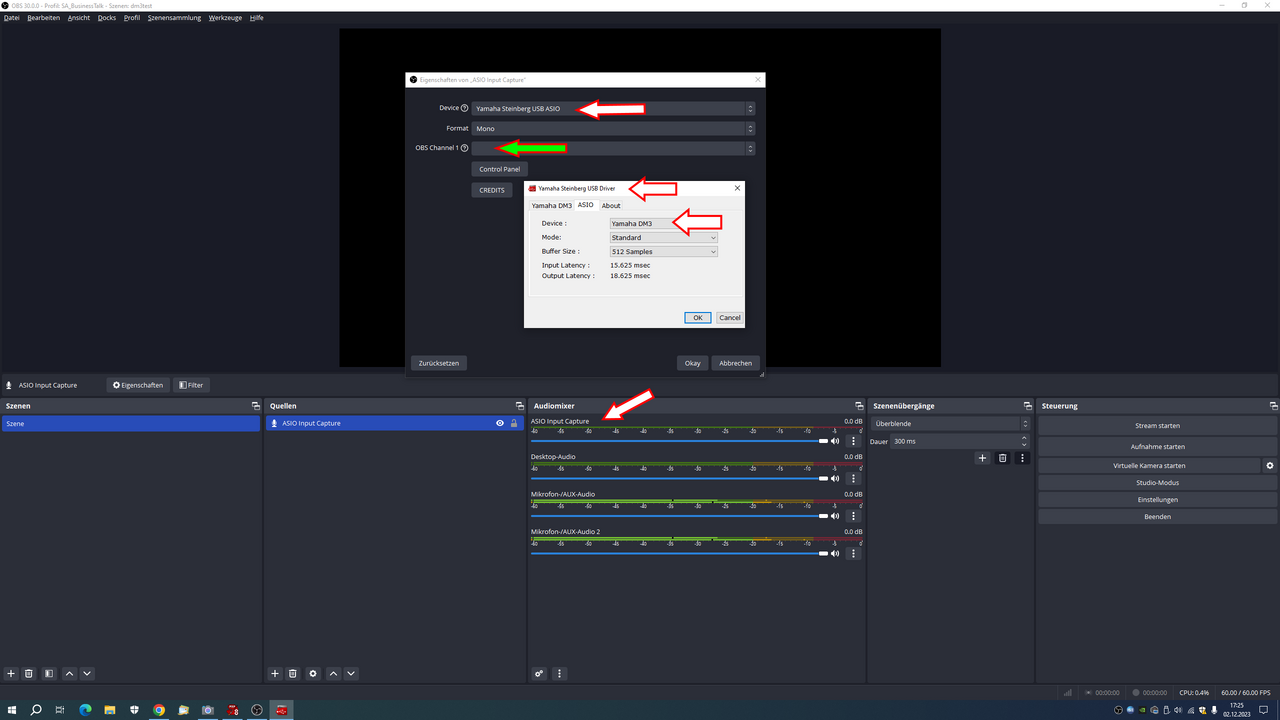Viewport: 1280px width, 720px height.
Task: Mute Desktop-Audio channel
Action: [836, 478]
